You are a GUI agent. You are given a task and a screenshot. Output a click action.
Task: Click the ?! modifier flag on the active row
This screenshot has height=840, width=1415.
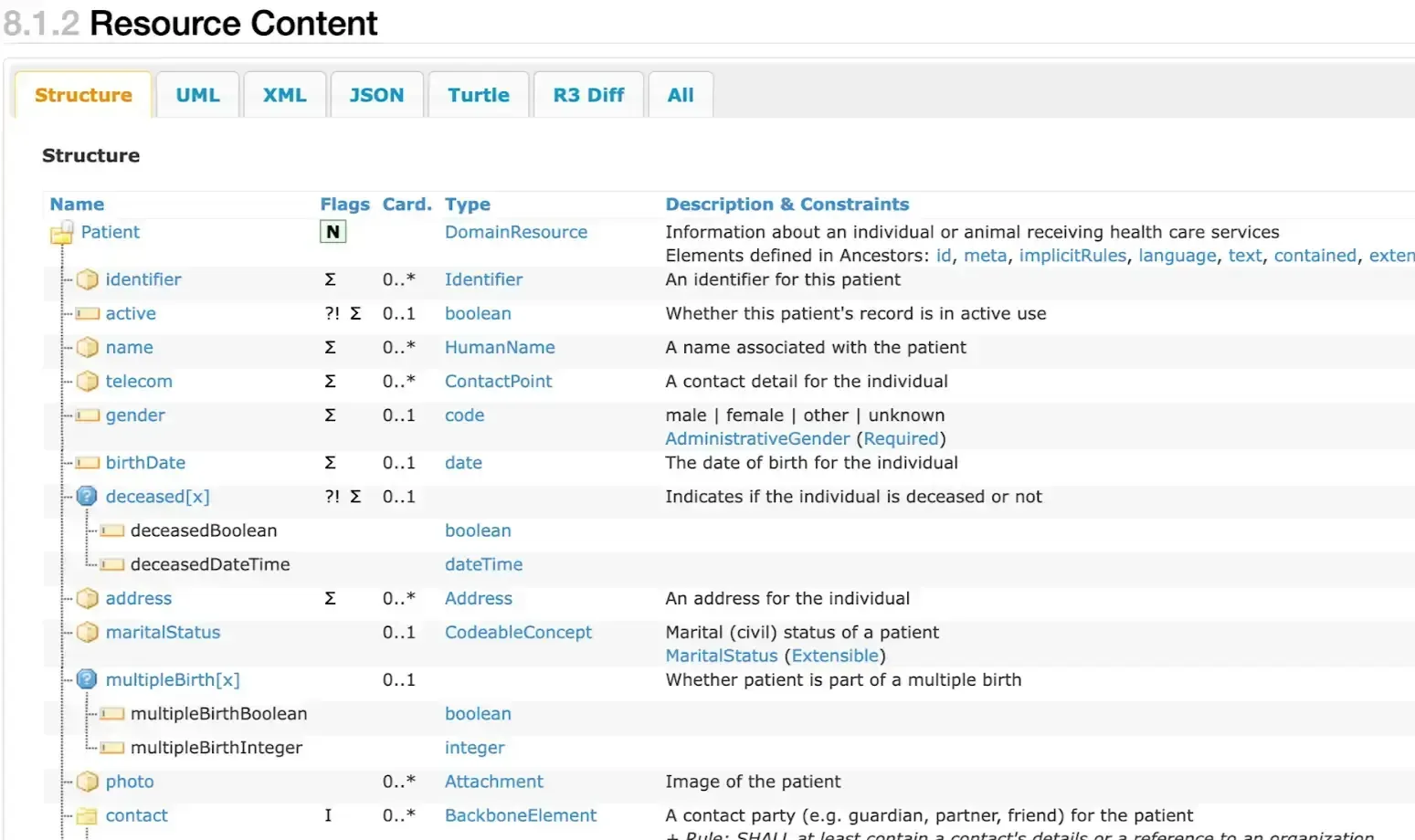(x=333, y=313)
